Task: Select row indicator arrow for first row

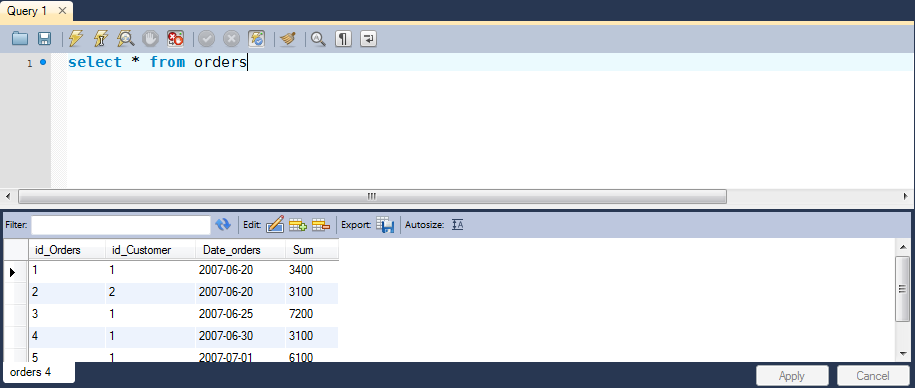Action: [x=13, y=272]
